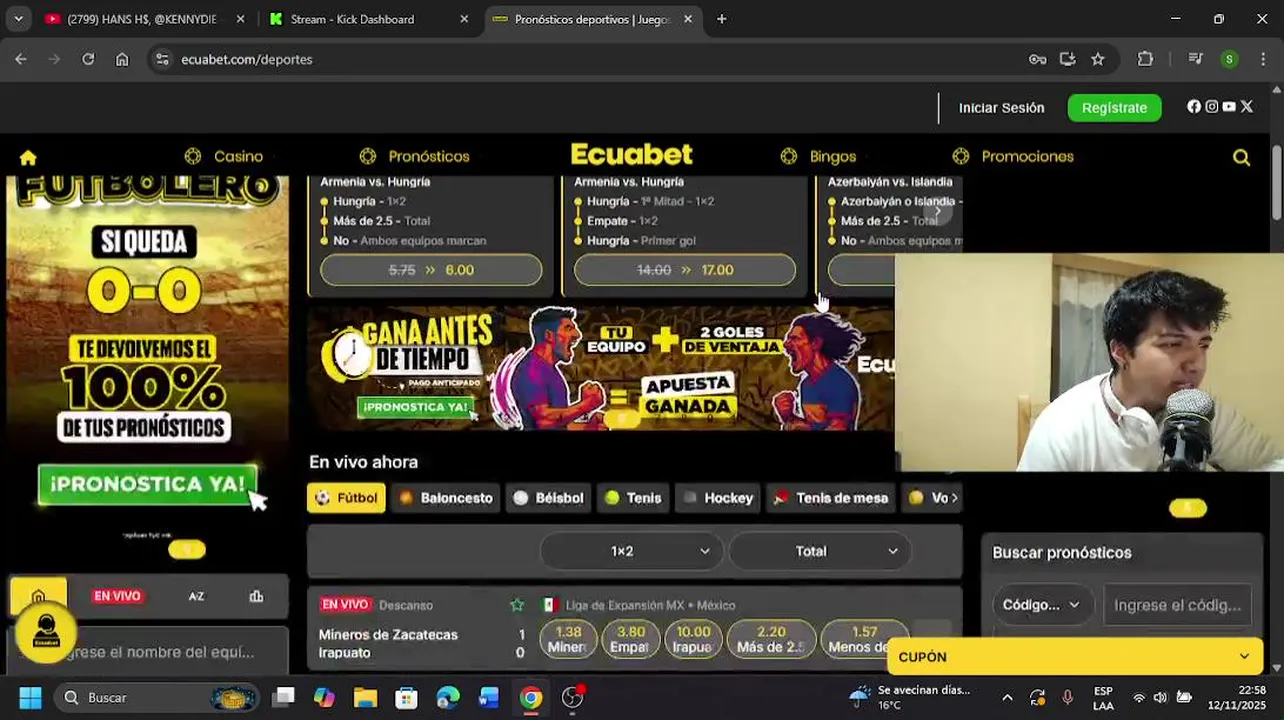Image resolution: width=1284 pixels, height=720 pixels.
Task: Click the green Regístrate button
Action: point(1114,108)
